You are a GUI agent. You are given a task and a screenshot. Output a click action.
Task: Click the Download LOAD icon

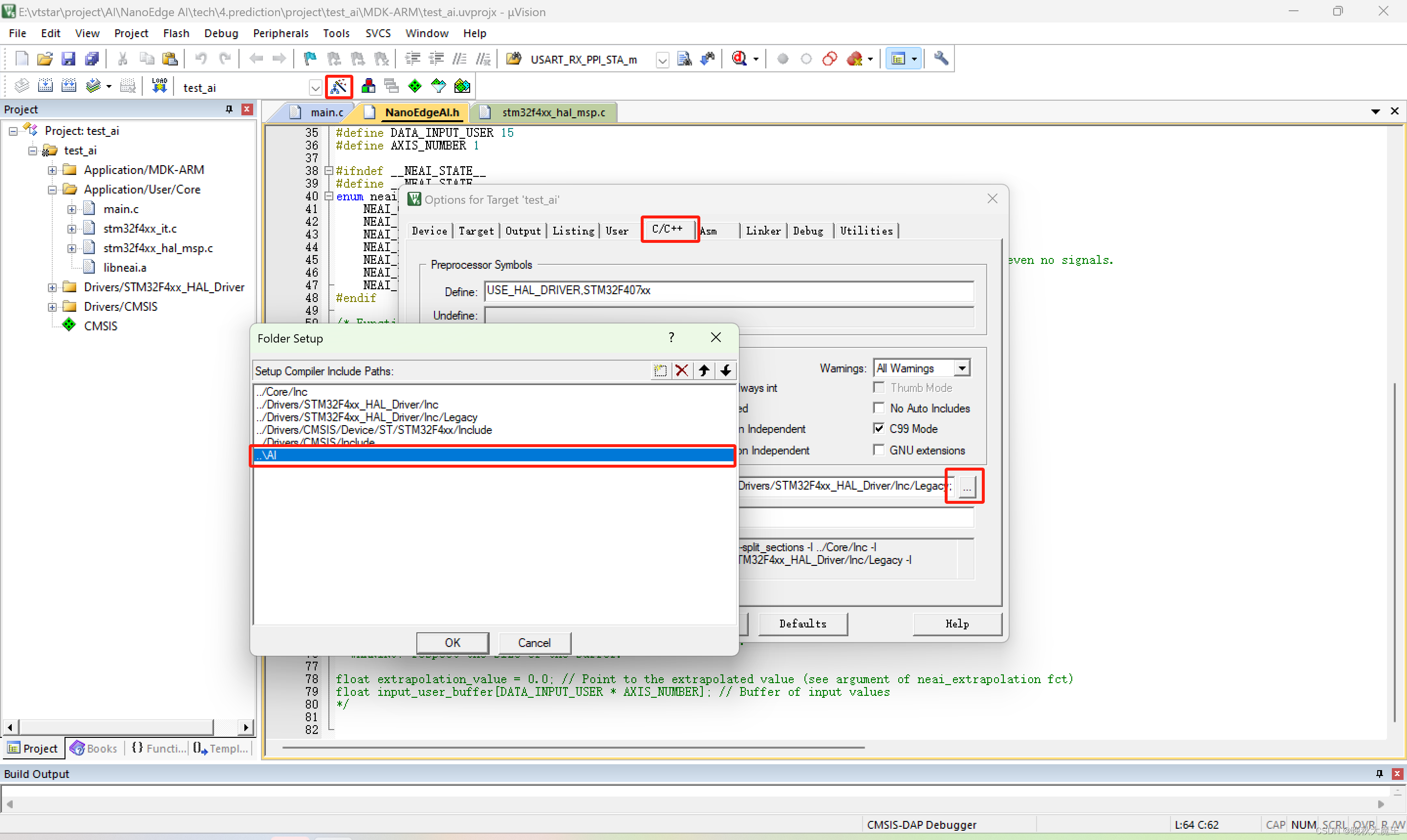point(159,86)
